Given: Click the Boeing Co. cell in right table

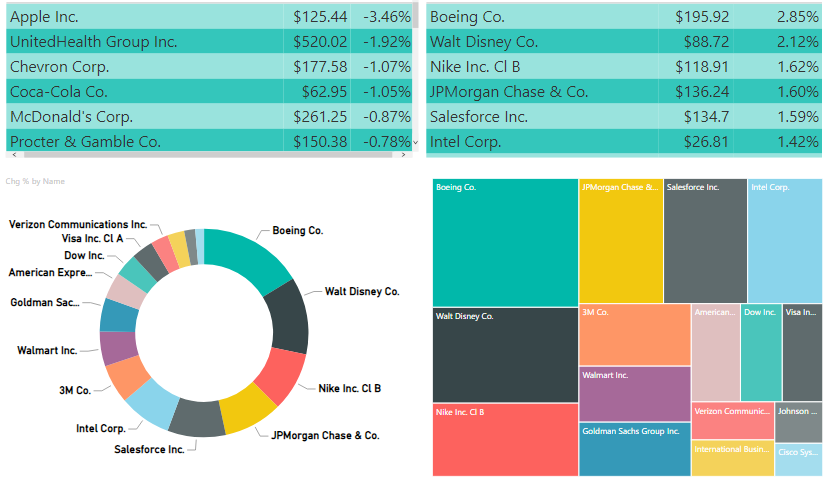Looking at the screenshot, I should 542,16.
